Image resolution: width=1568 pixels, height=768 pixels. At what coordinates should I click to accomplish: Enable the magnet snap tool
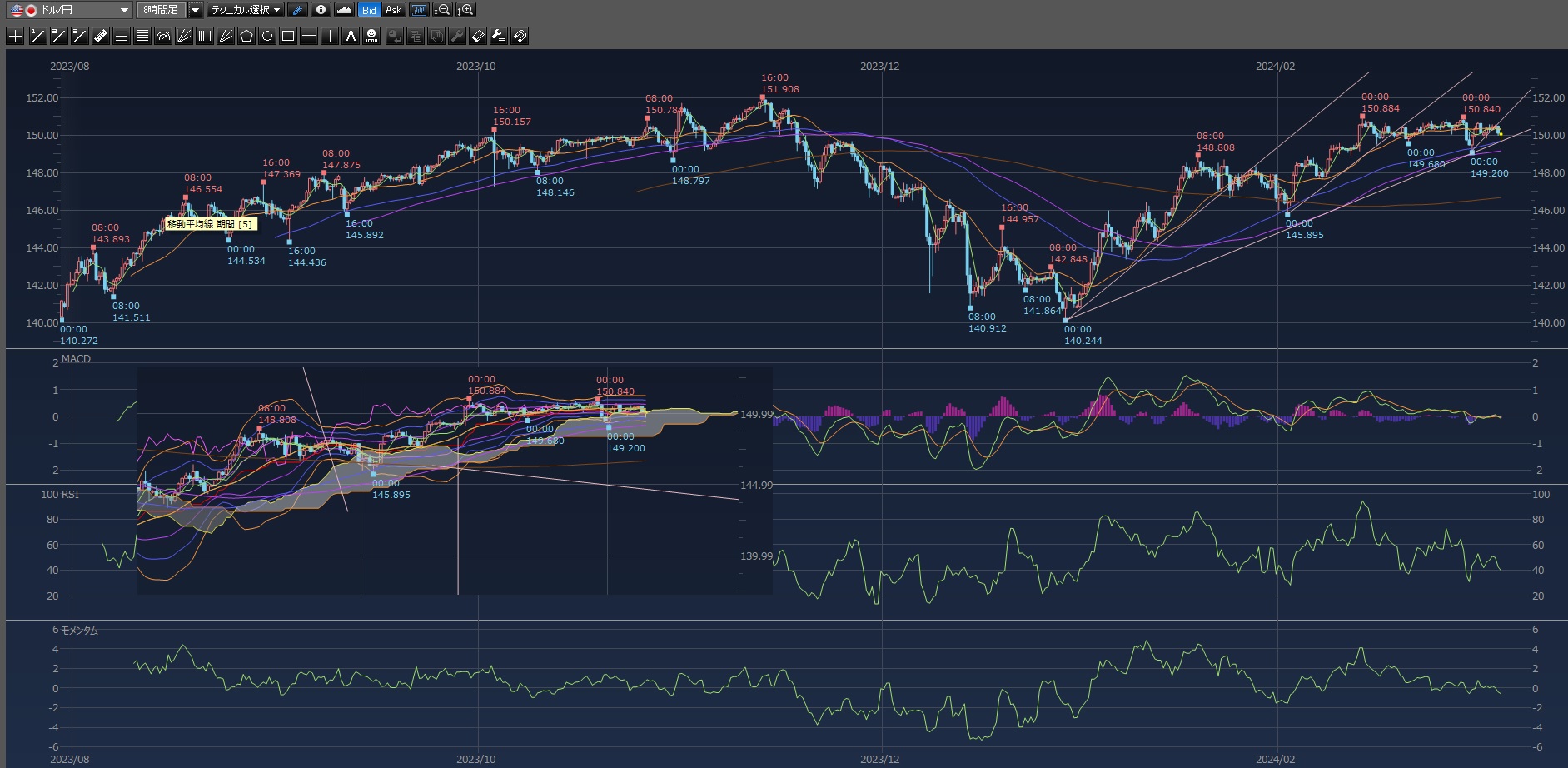pos(520,36)
